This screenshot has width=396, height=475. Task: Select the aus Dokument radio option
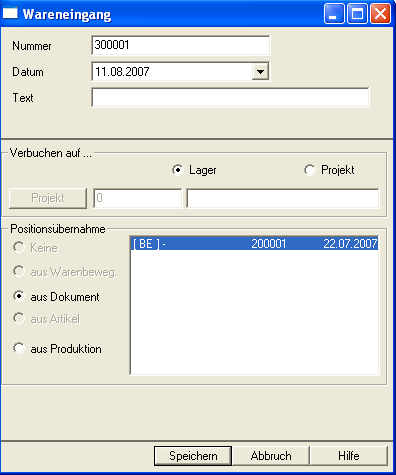19,296
